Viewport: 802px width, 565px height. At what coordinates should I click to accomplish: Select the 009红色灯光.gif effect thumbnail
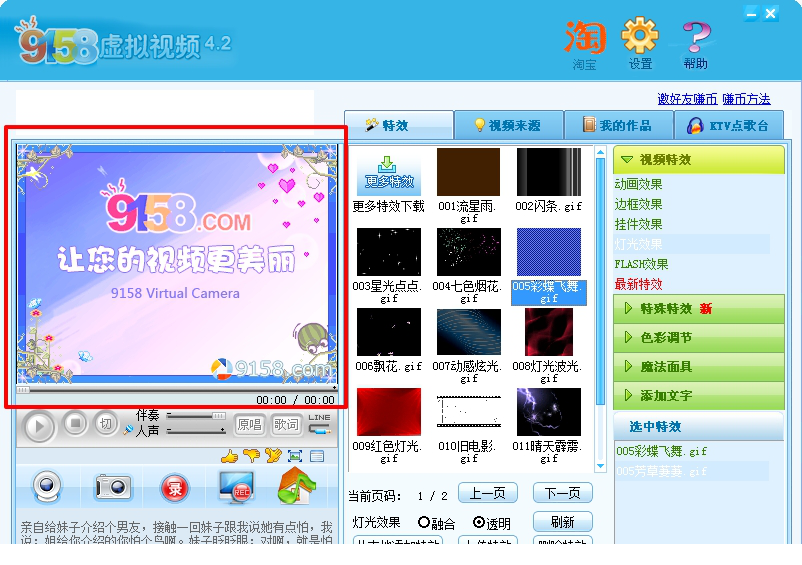pyautogui.click(x=389, y=412)
